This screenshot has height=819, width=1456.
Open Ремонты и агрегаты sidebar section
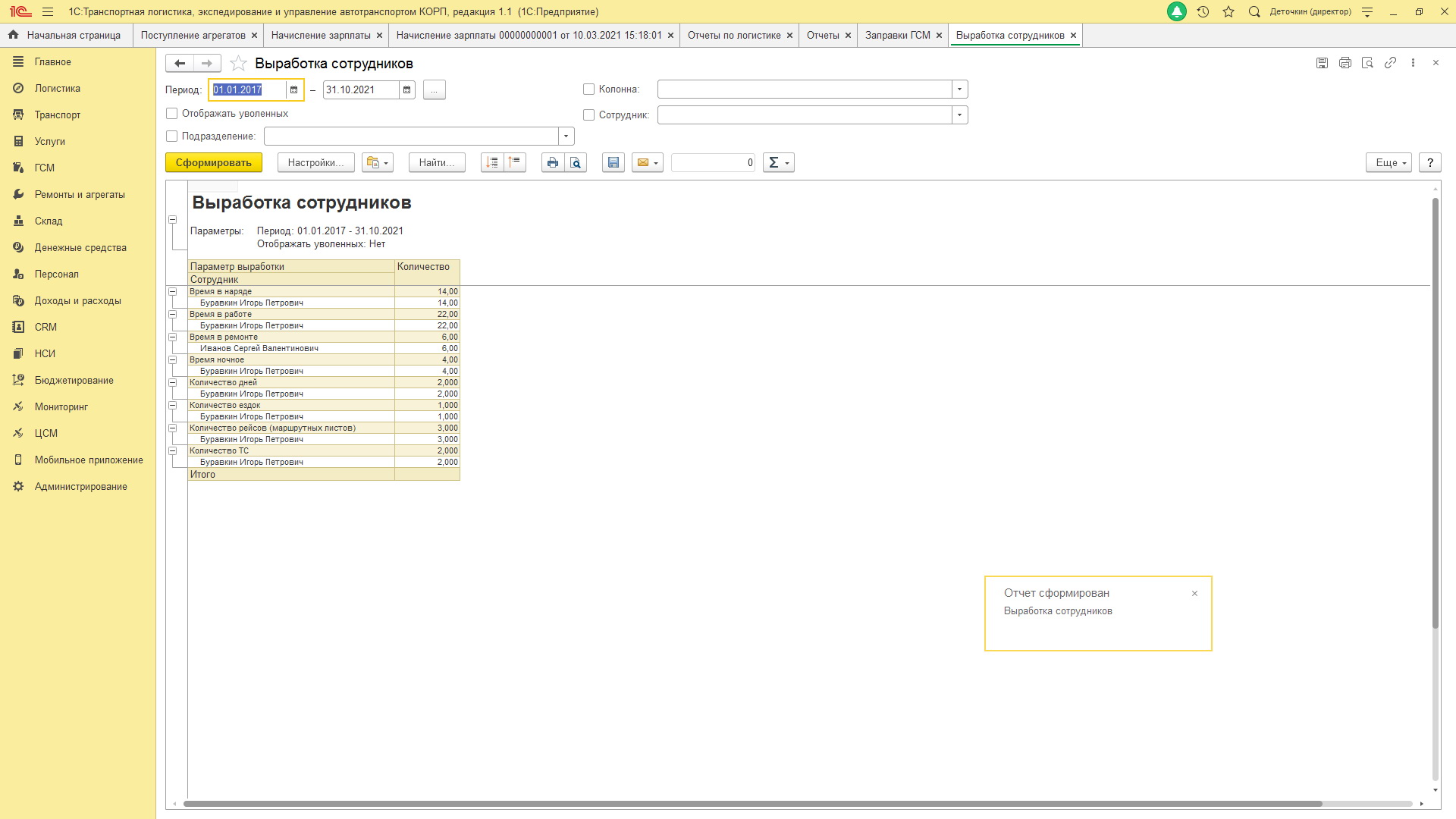[x=80, y=194]
